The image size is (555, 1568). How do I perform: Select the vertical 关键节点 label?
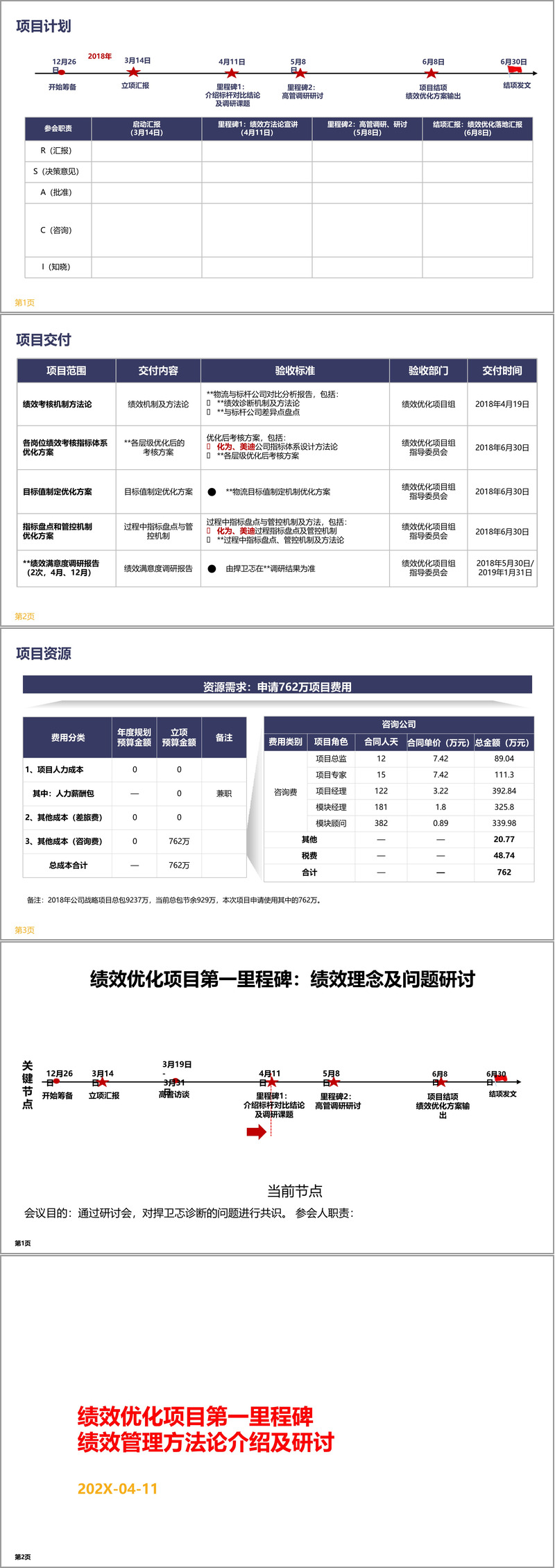[28, 1085]
